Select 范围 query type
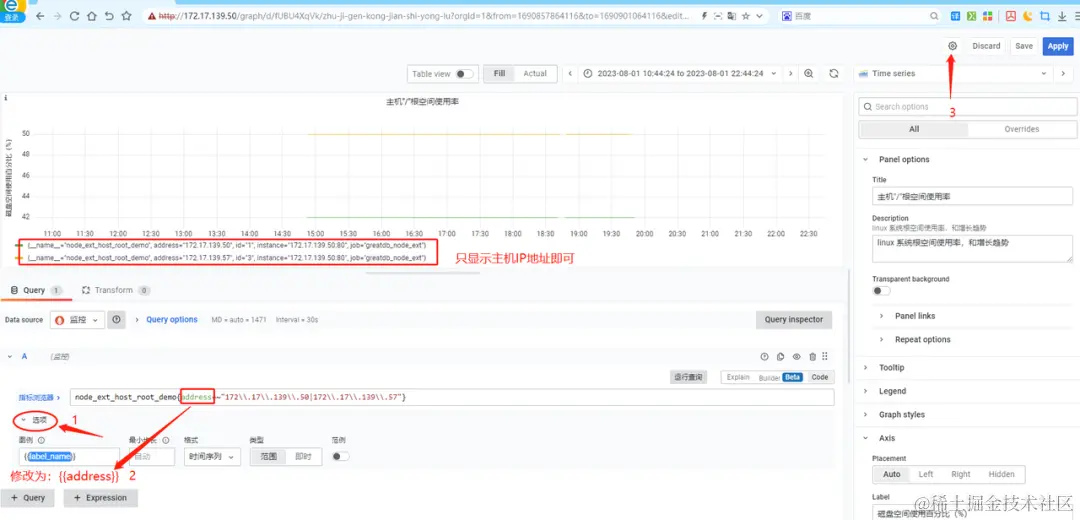1080x520 pixels. click(x=269, y=456)
